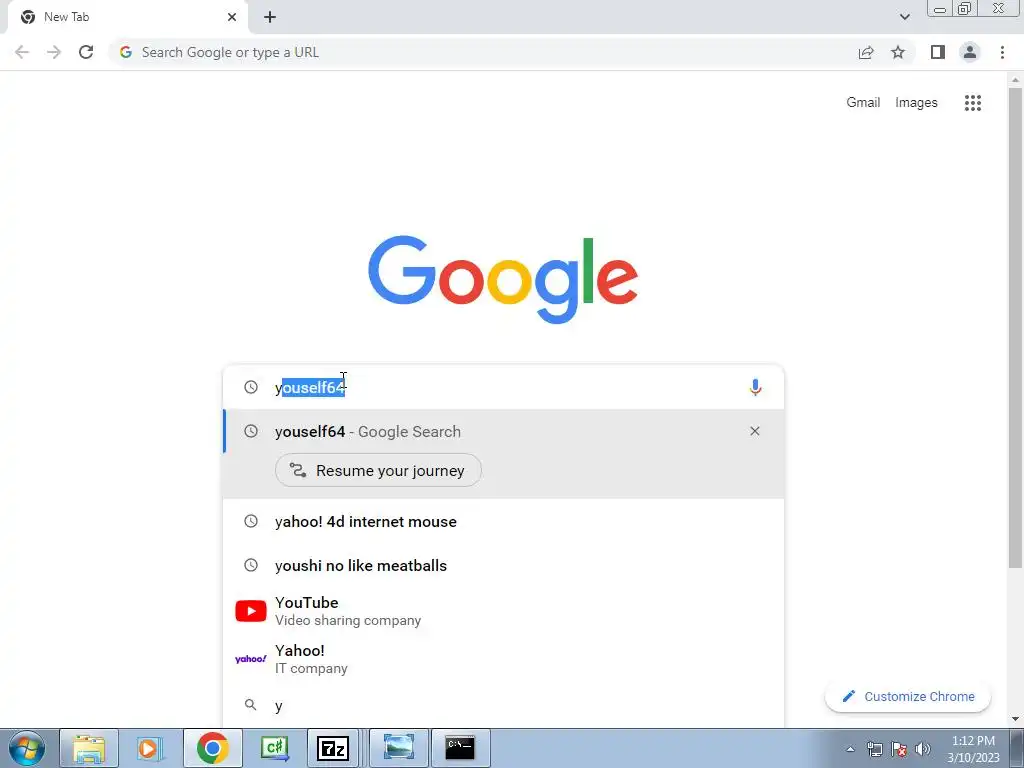Open a new tab with plus button

click(x=270, y=17)
